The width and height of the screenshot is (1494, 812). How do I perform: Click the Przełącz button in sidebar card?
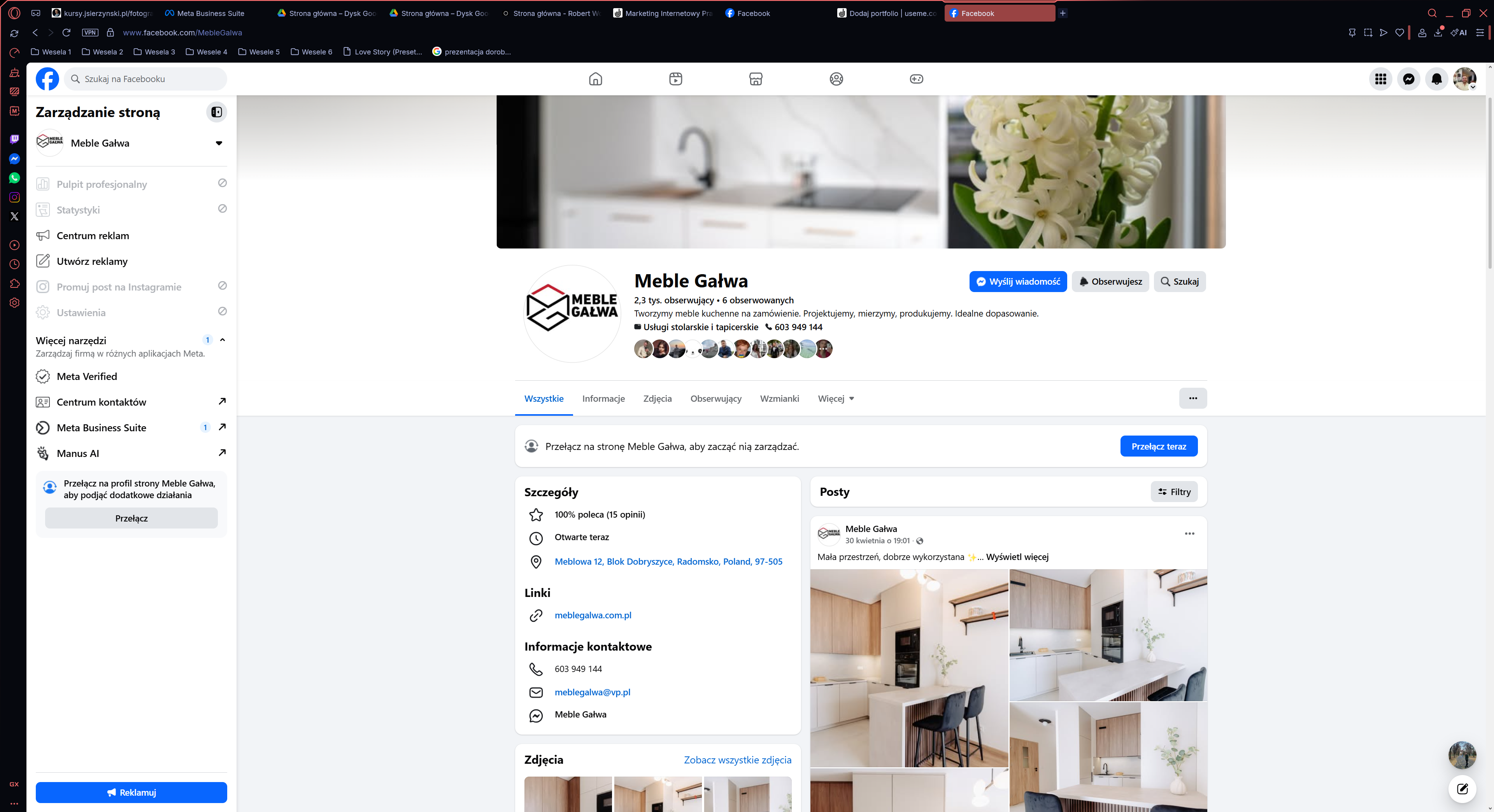pyautogui.click(x=132, y=518)
